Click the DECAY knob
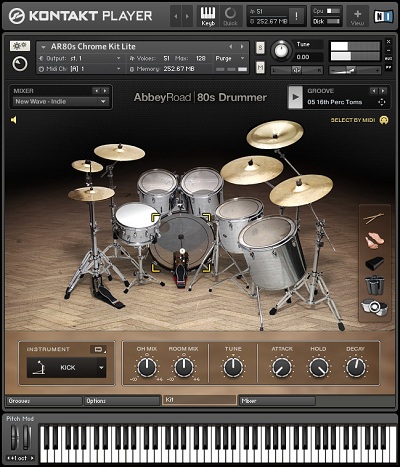The image size is (400, 467). pyautogui.click(x=356, y=367)
